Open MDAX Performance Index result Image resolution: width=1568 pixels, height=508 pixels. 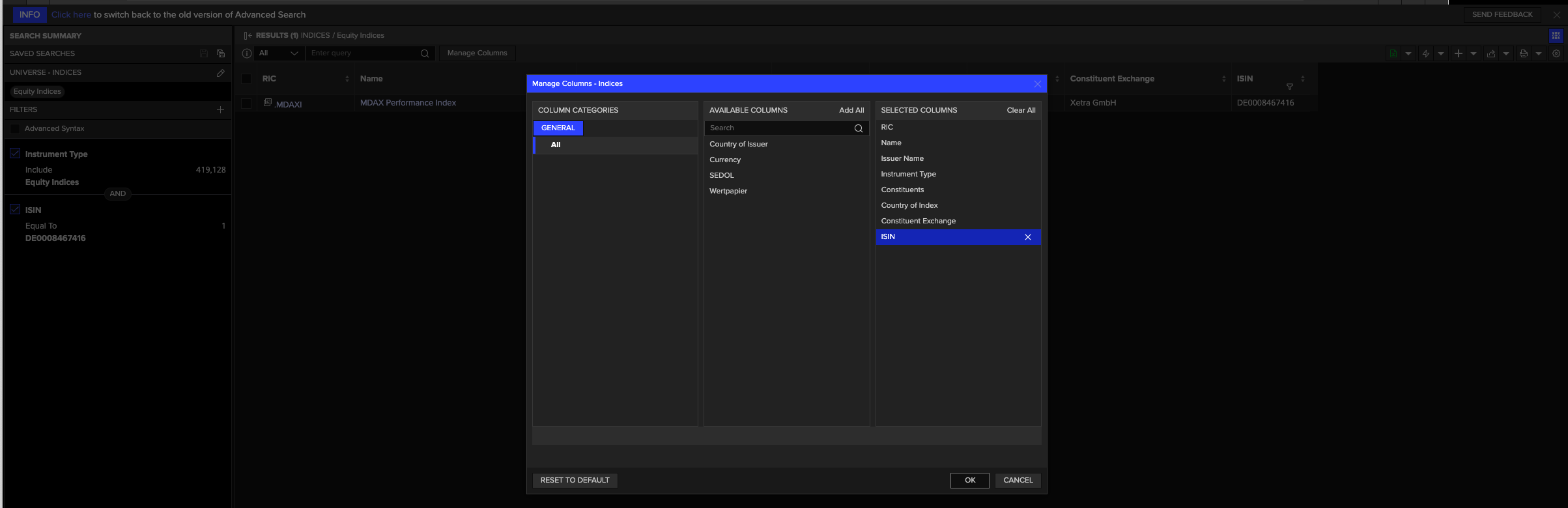pos(408,103)
